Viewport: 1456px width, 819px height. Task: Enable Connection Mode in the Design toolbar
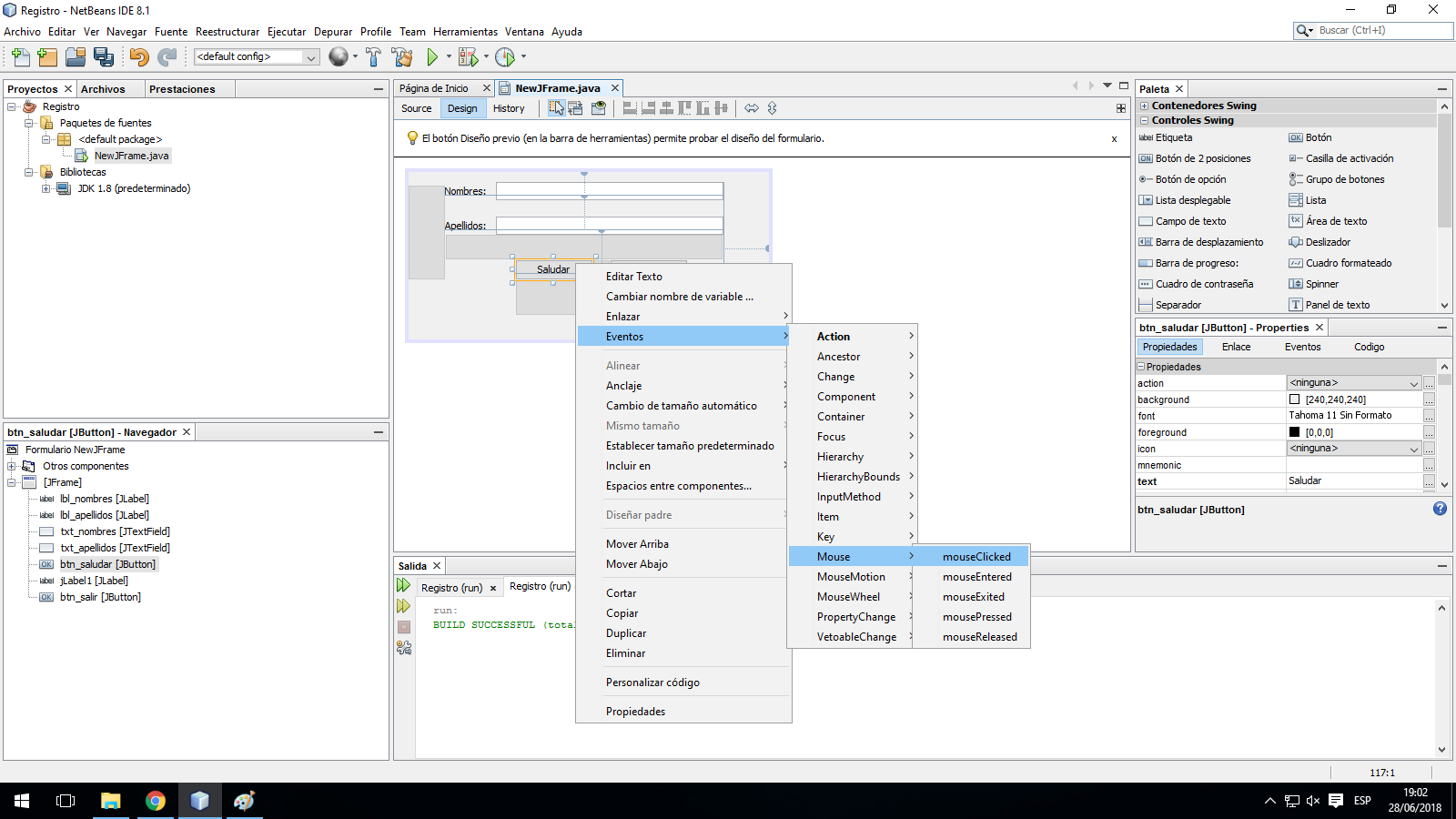575,107
